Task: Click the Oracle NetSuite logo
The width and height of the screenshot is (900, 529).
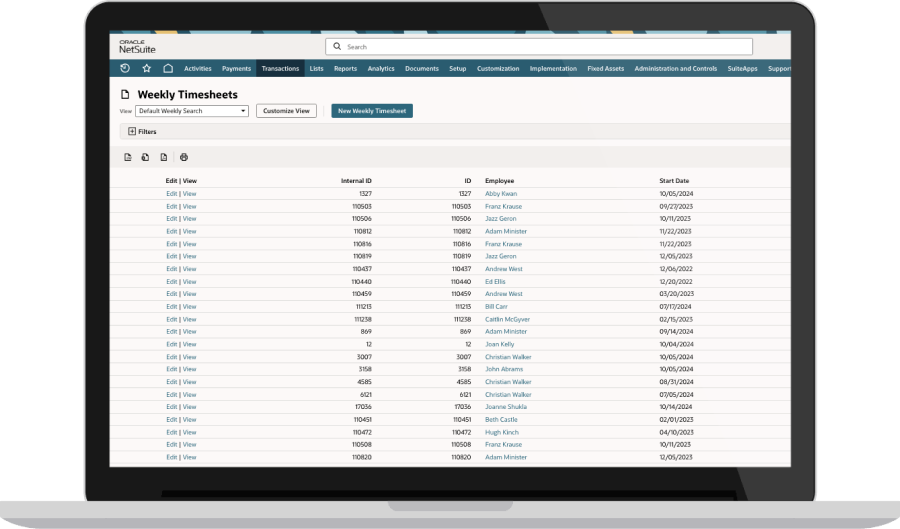Action: (137, 46)
